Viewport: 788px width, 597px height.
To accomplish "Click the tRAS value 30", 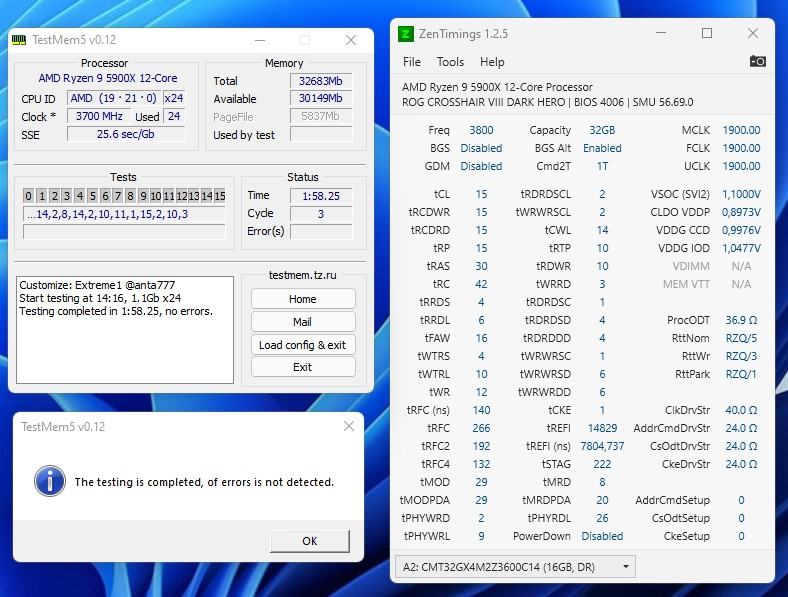I will (x=481, y=266).
